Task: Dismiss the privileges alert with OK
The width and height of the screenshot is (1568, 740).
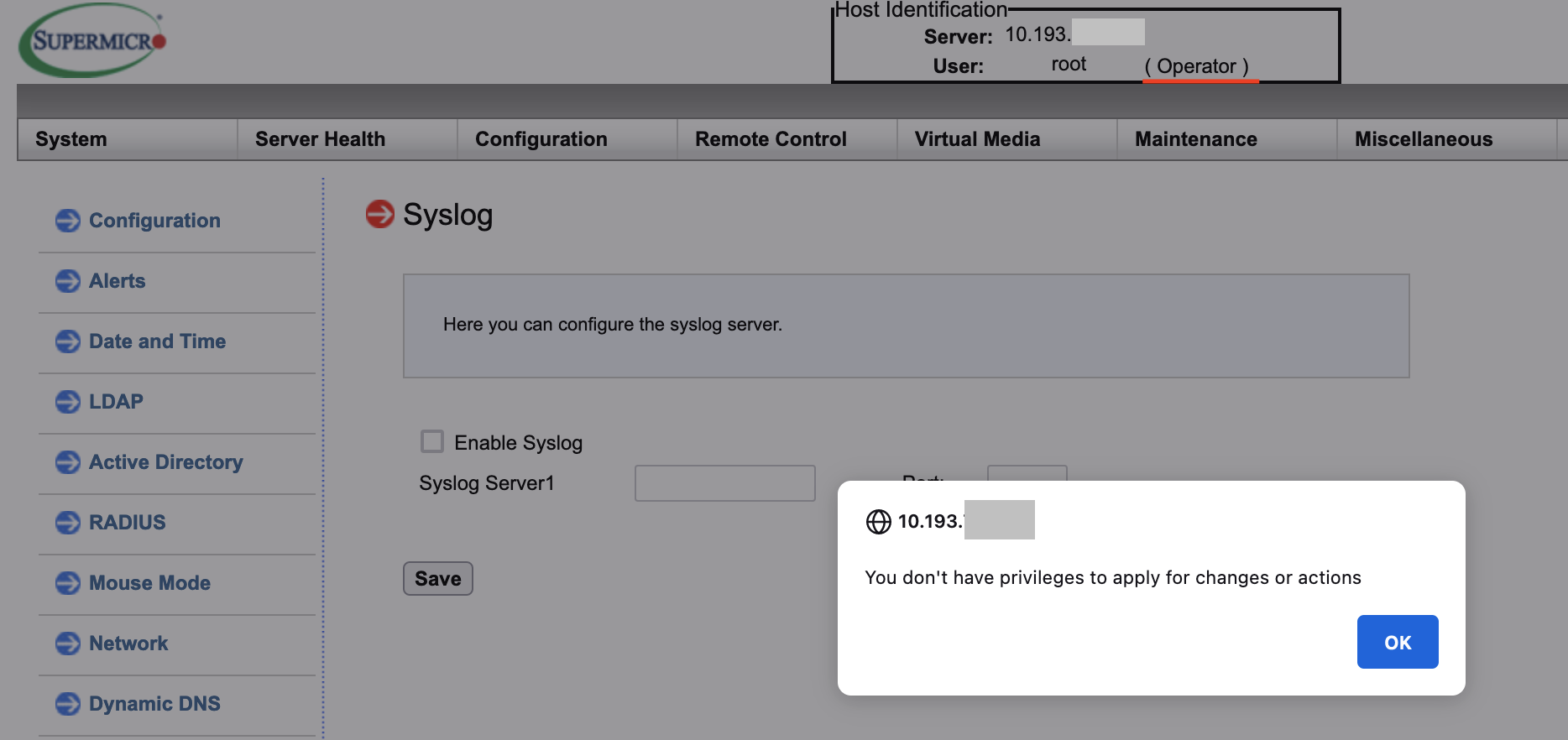Action: [1398, 642]
